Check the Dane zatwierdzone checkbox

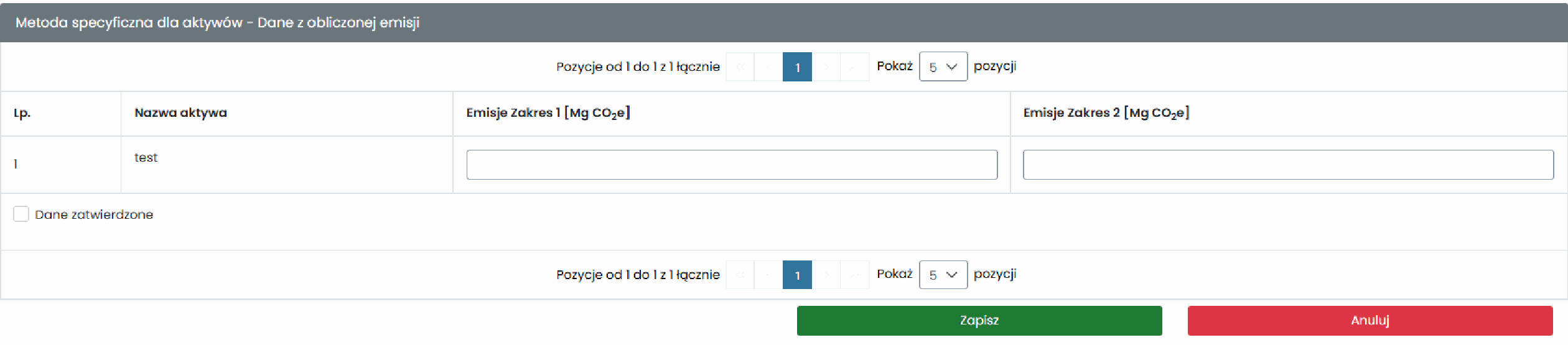(21, 214)
